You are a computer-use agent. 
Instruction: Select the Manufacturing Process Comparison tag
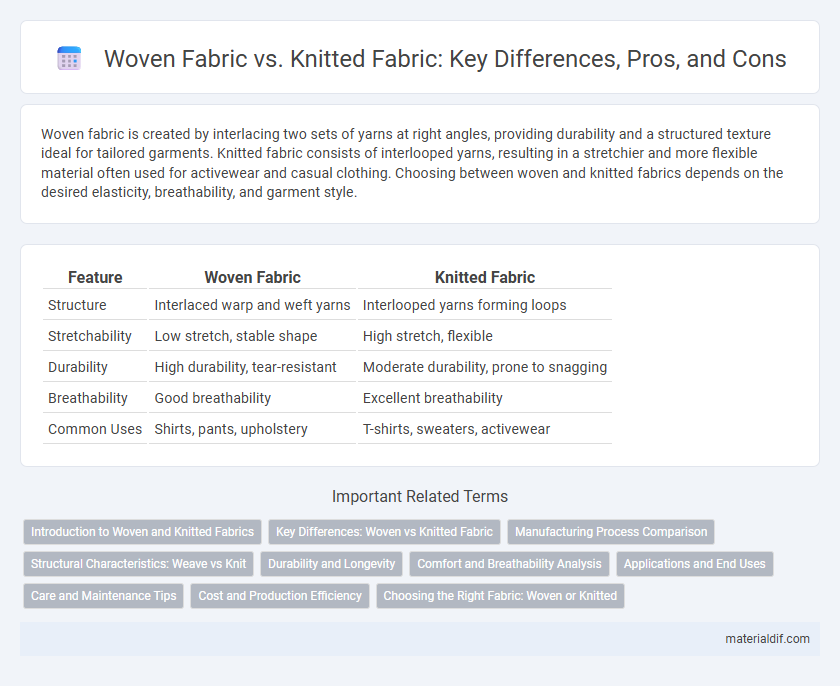[x=611, y=532]
